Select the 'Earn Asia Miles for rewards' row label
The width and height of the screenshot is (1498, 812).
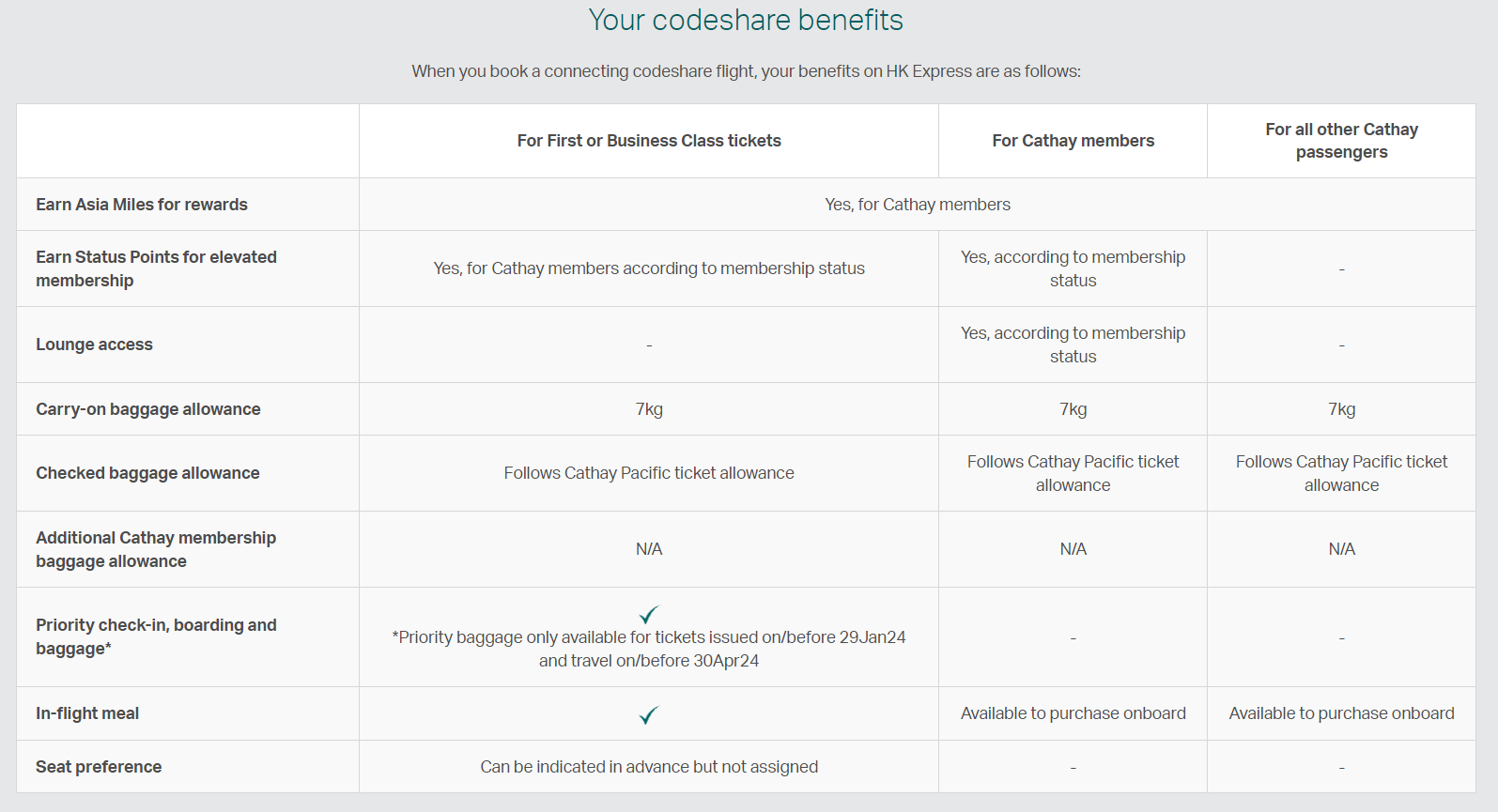click(142, 205)
